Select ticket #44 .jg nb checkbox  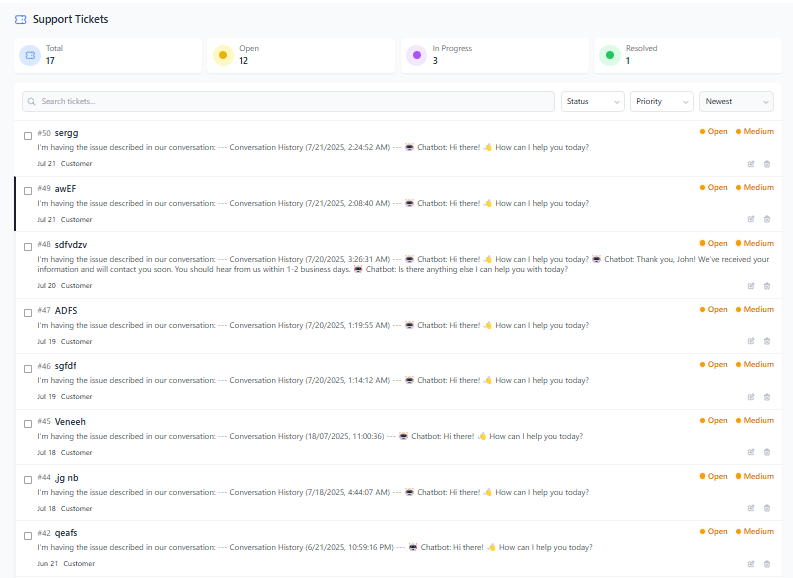click(28, 480)
